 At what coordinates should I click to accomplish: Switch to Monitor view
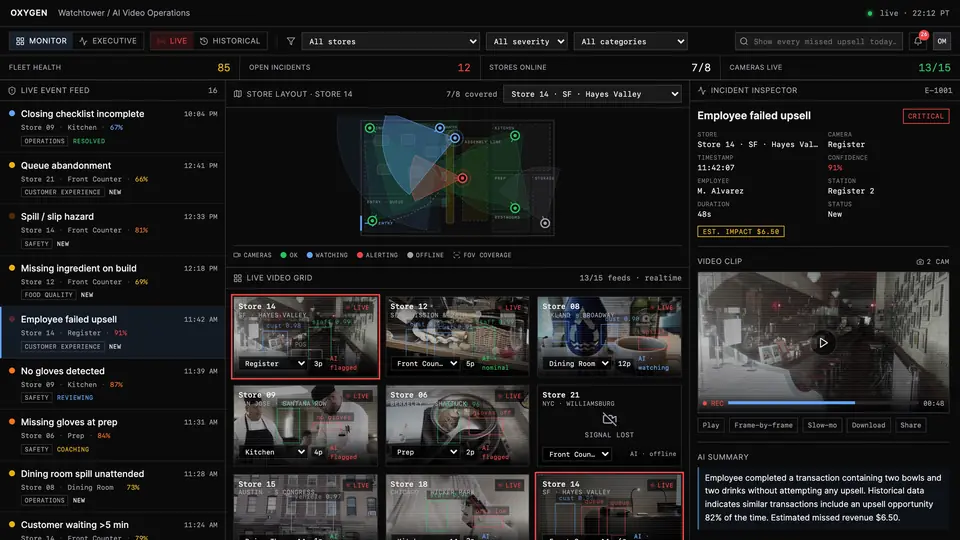pos(41,41)
